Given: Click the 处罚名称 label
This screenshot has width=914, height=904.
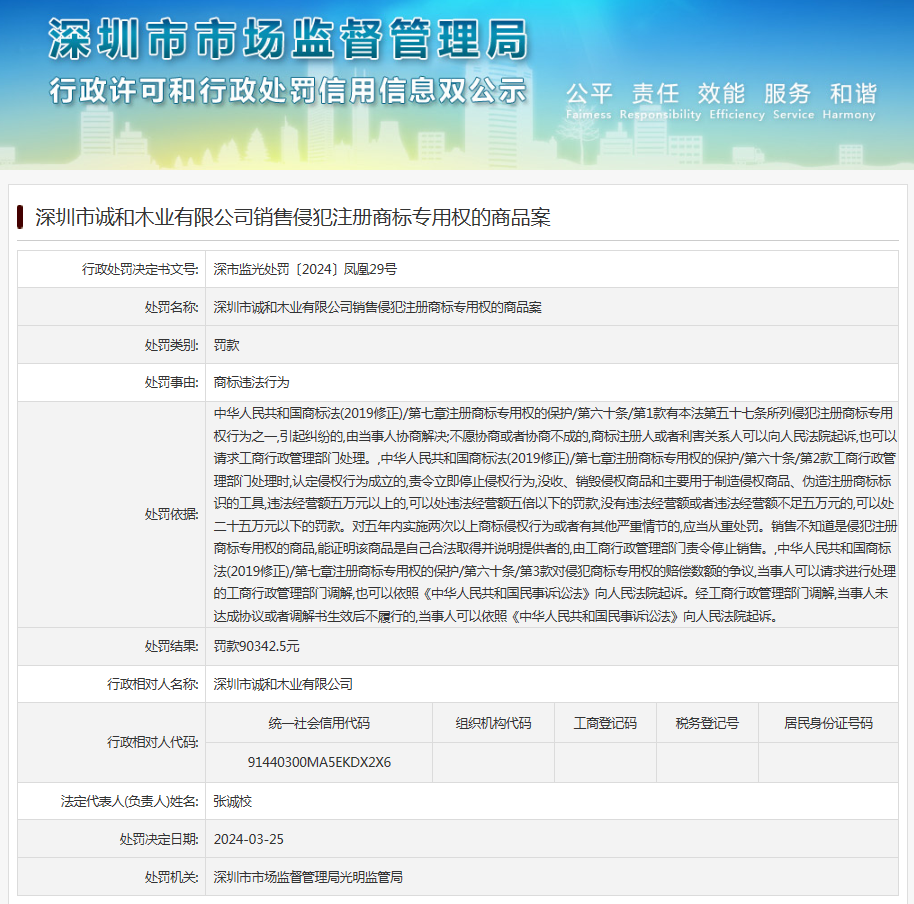Looking at the screenshot, I should click(x=171, y=307).
